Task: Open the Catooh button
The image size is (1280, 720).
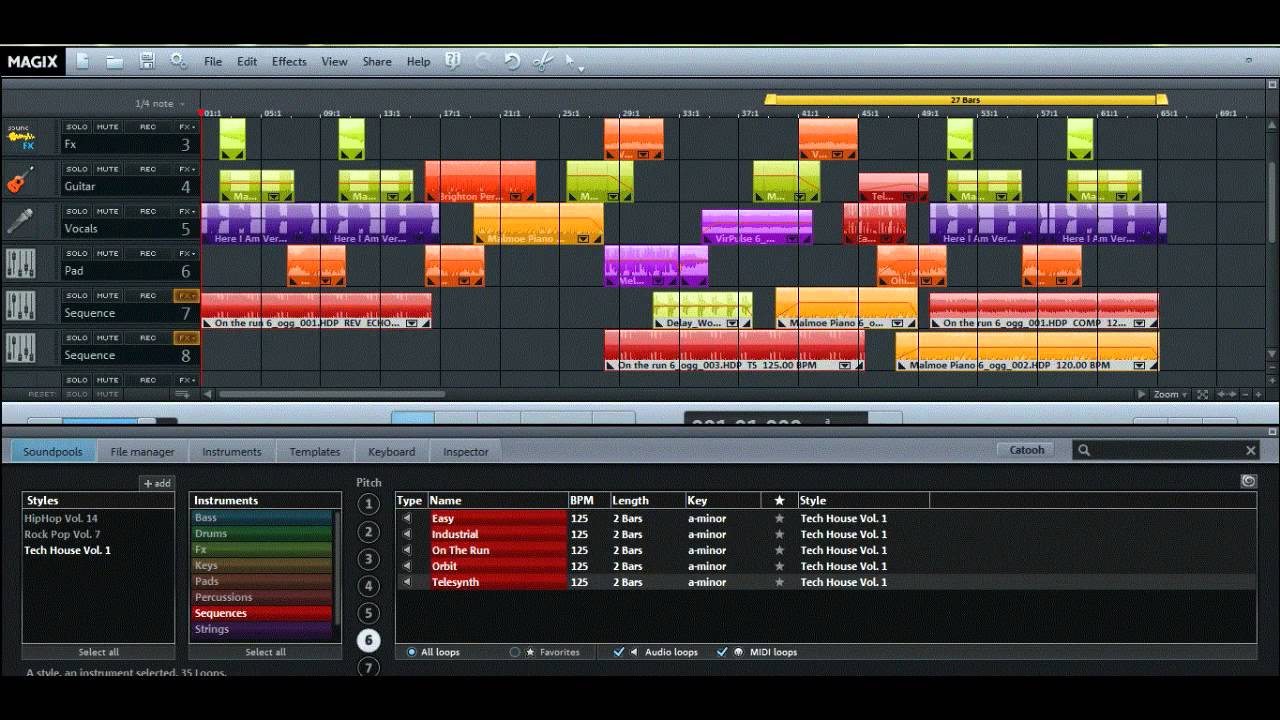Action: coord(1027,450)
